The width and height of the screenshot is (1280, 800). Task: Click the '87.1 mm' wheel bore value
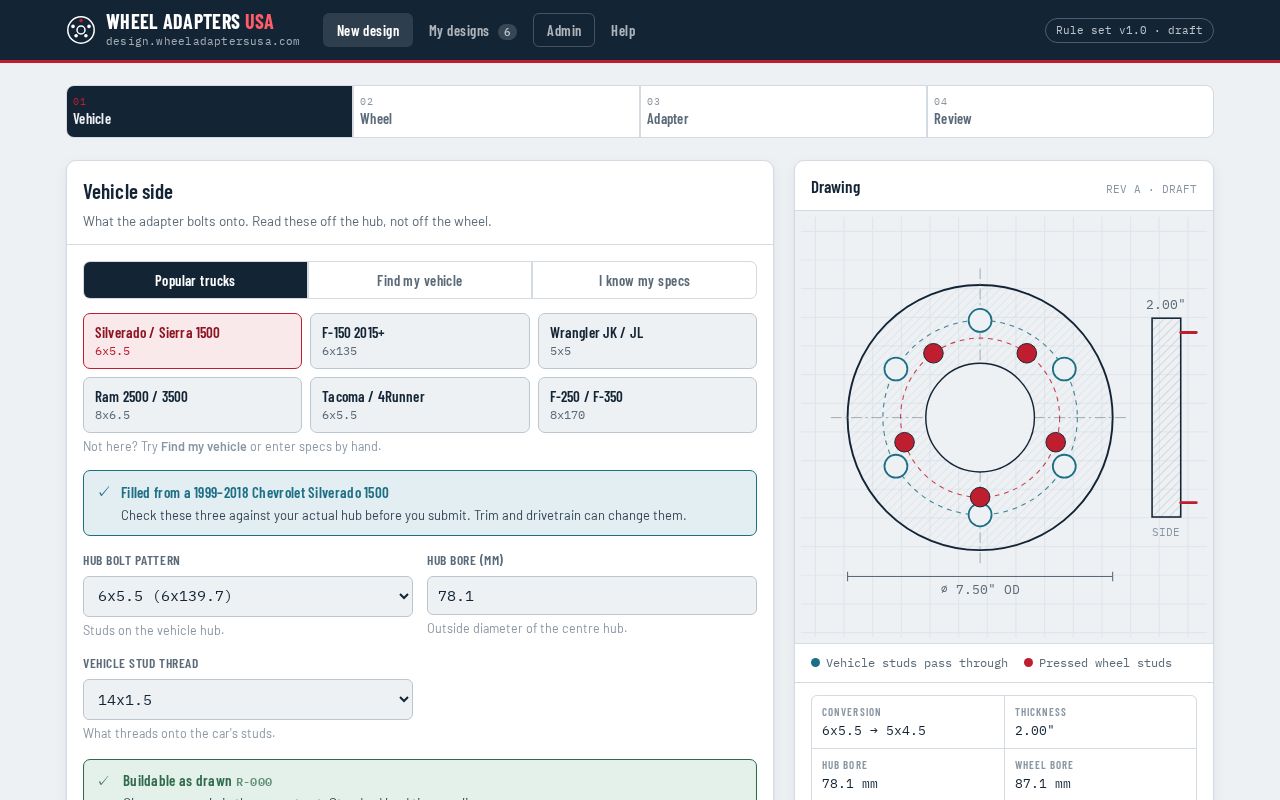click(1043, 784)
